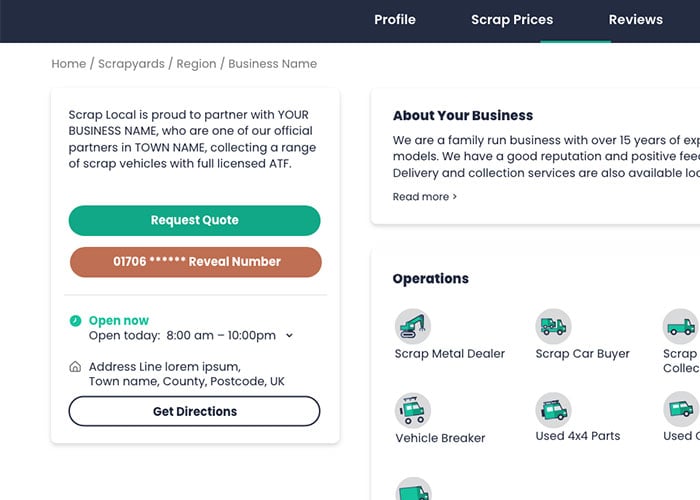700x500 pixels.
Task: Open the Profile tab
Action: pos(395,20)
